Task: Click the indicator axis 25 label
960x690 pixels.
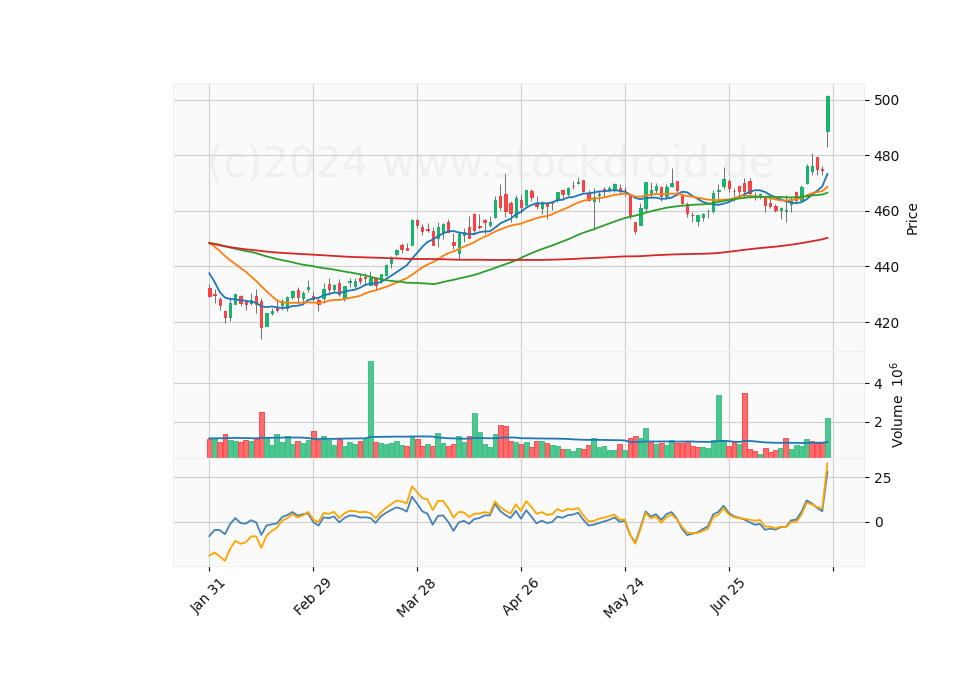Action: click(882, 478)
